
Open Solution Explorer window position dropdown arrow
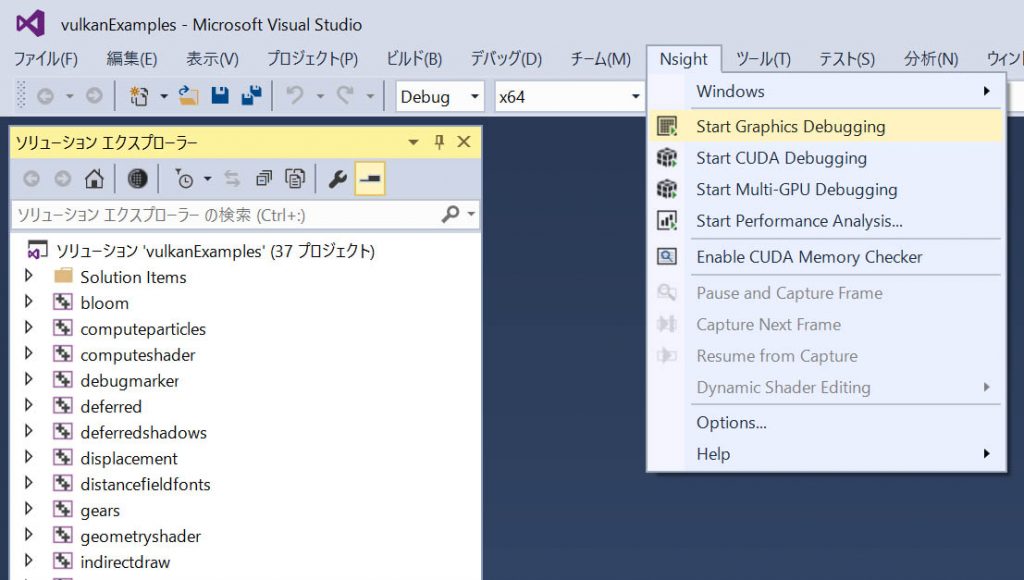(x=413, y=142)
